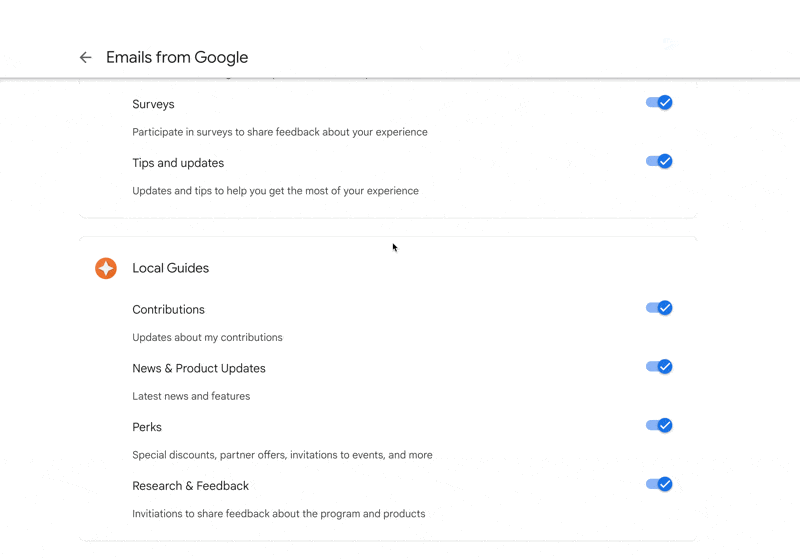
Task: Disable the Surveys email toggle
Action: tap(659, 103)
